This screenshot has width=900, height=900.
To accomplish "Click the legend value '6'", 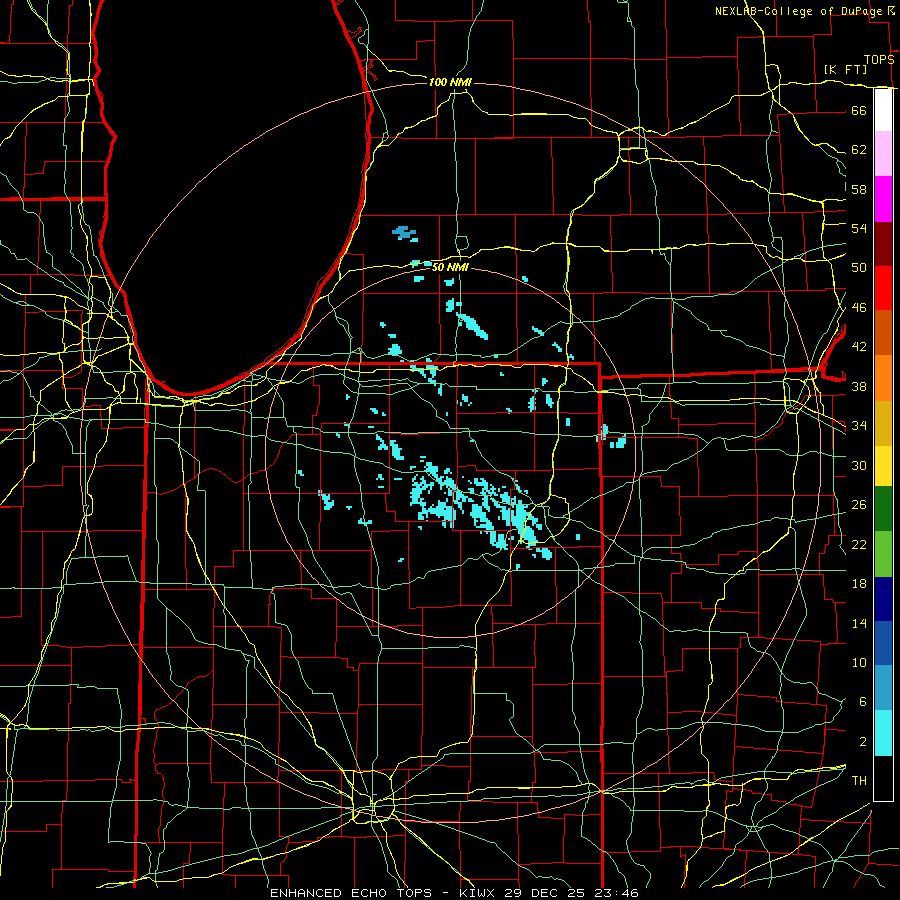I will tap(862, 701).
